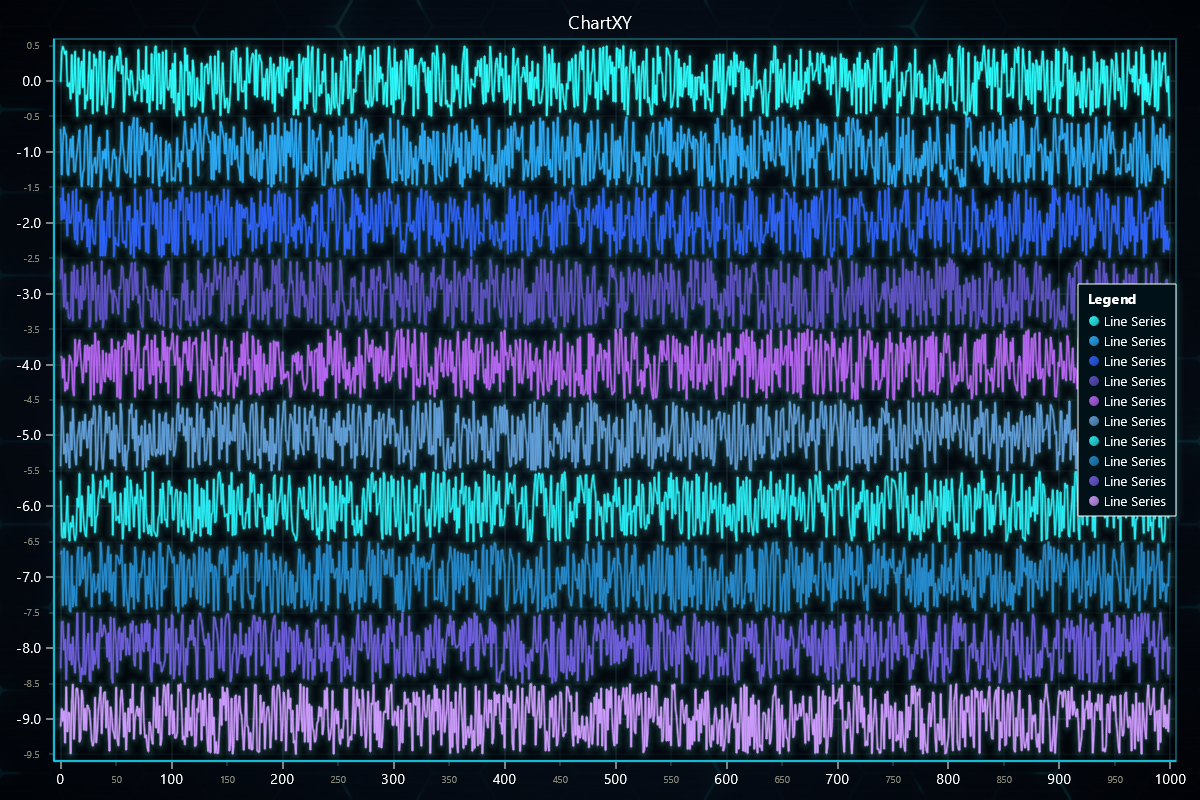Toggle the third Line Series legend entry

click(x=1126, y=361)
